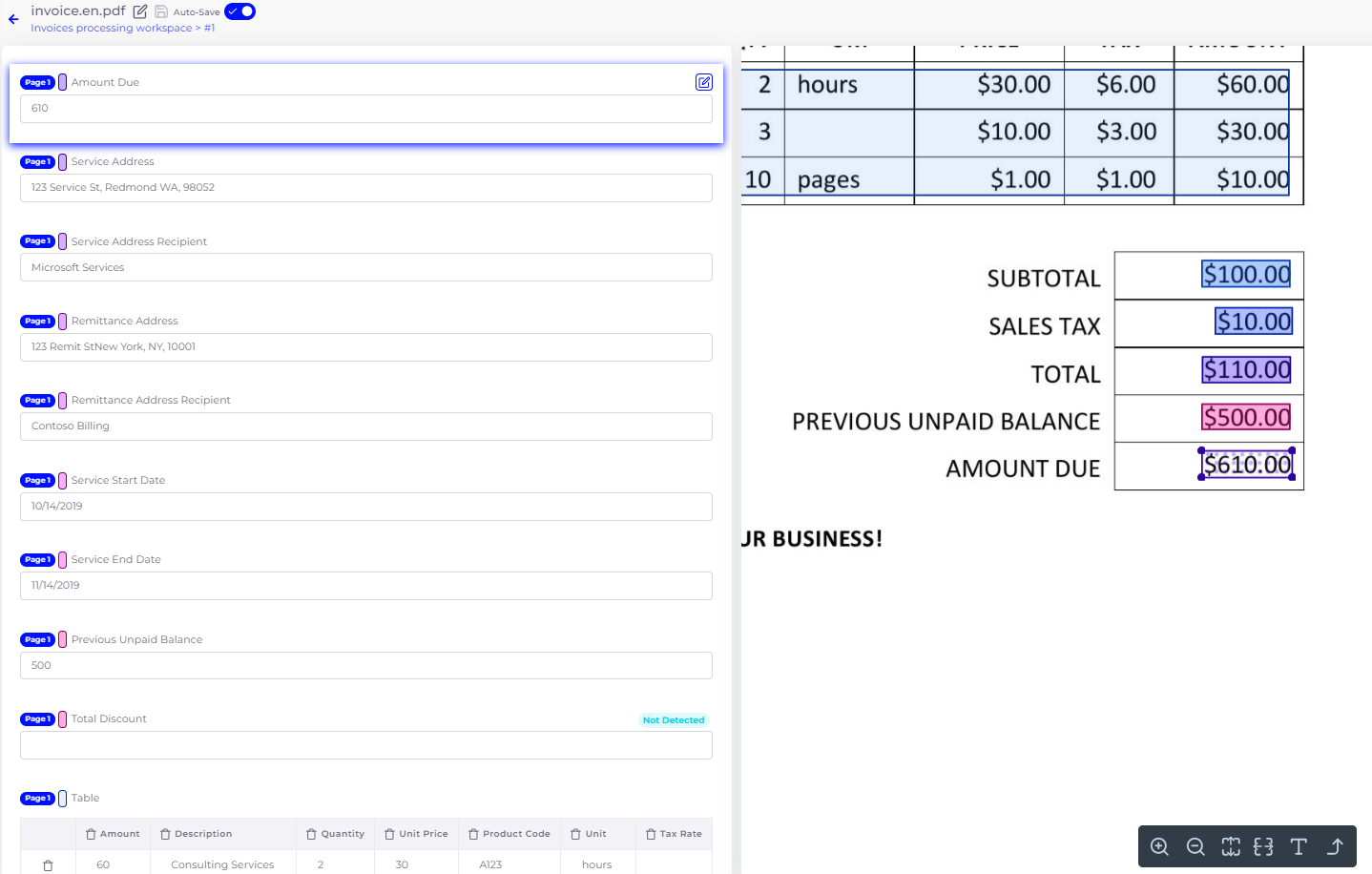This screenshot has height=874, width=1372.
Task: Open the Invoices processing workspace breadcrumb link
Action: [x=111, y=29]
